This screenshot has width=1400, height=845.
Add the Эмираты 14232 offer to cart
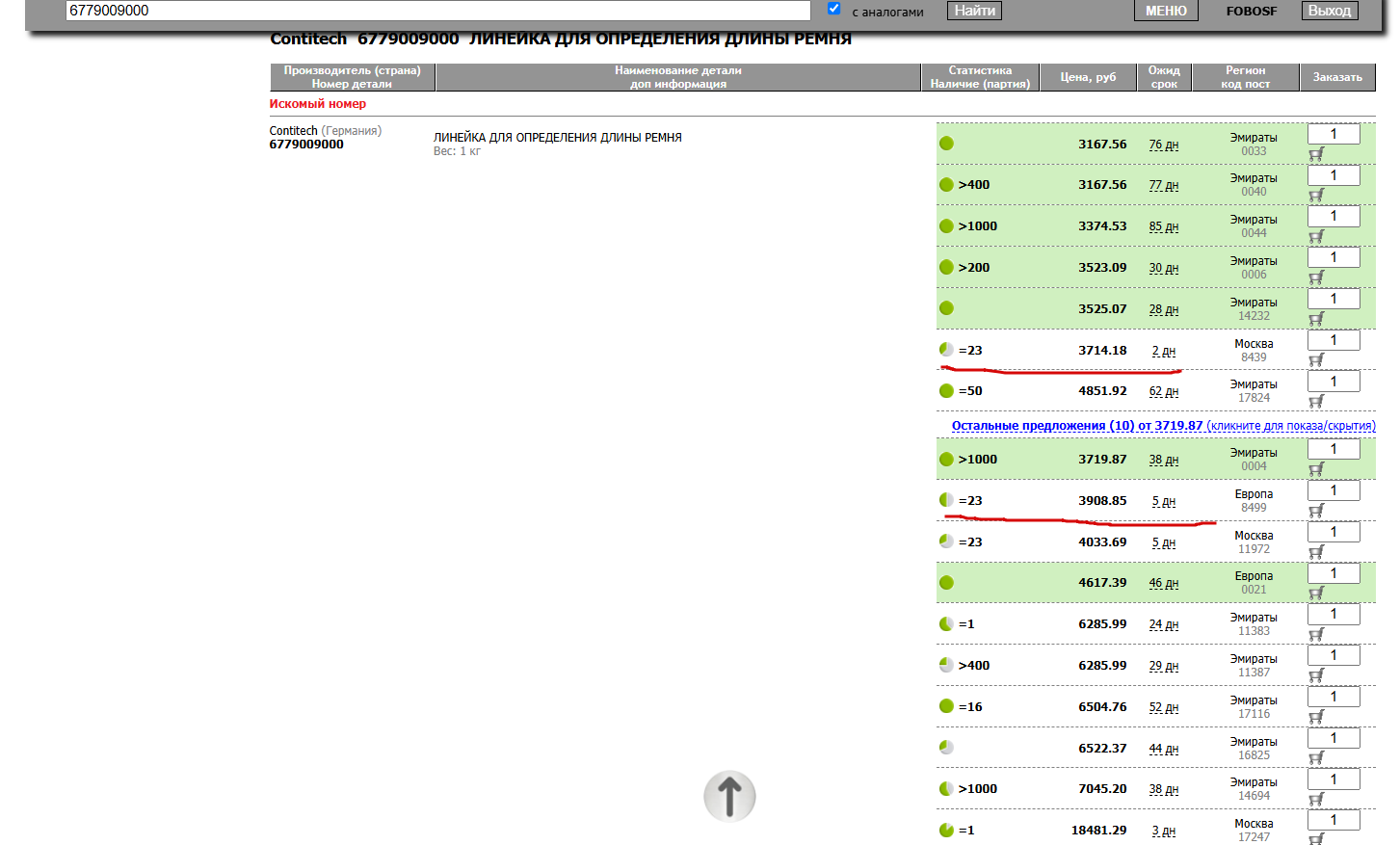[x=1316, y=319]
